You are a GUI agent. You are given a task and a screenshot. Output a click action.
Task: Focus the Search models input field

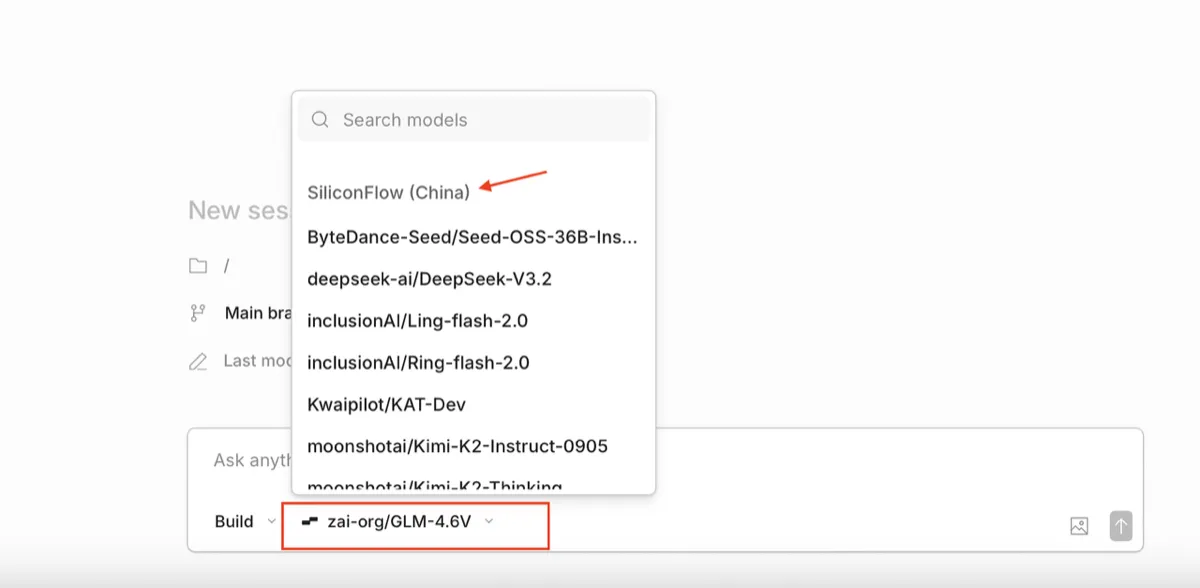pos(473,120)
